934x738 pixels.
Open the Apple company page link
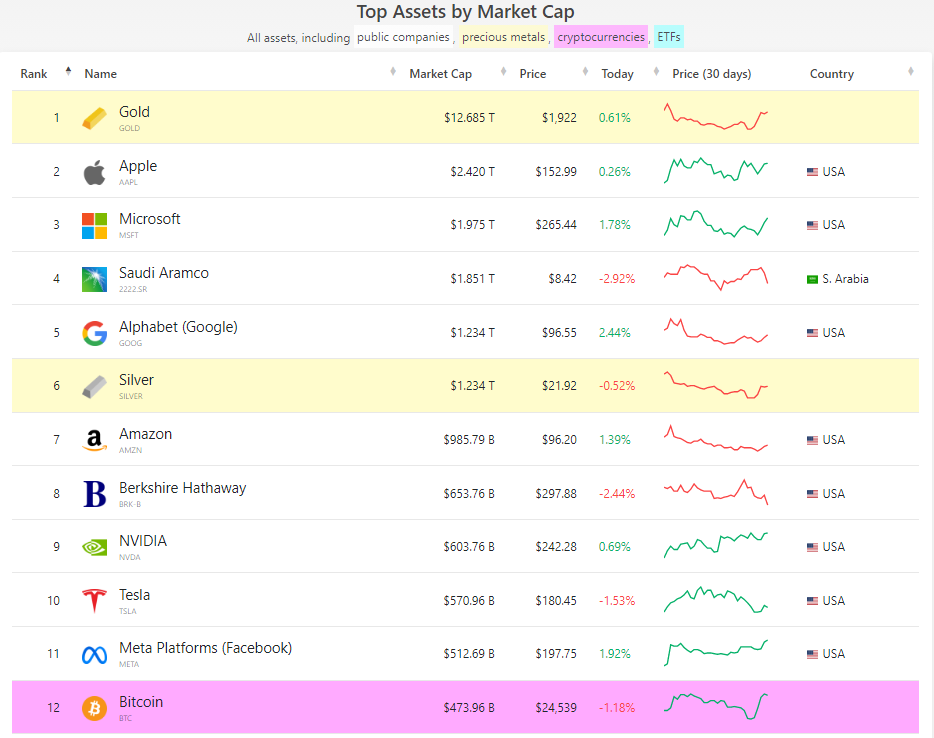tap(138, 166)
